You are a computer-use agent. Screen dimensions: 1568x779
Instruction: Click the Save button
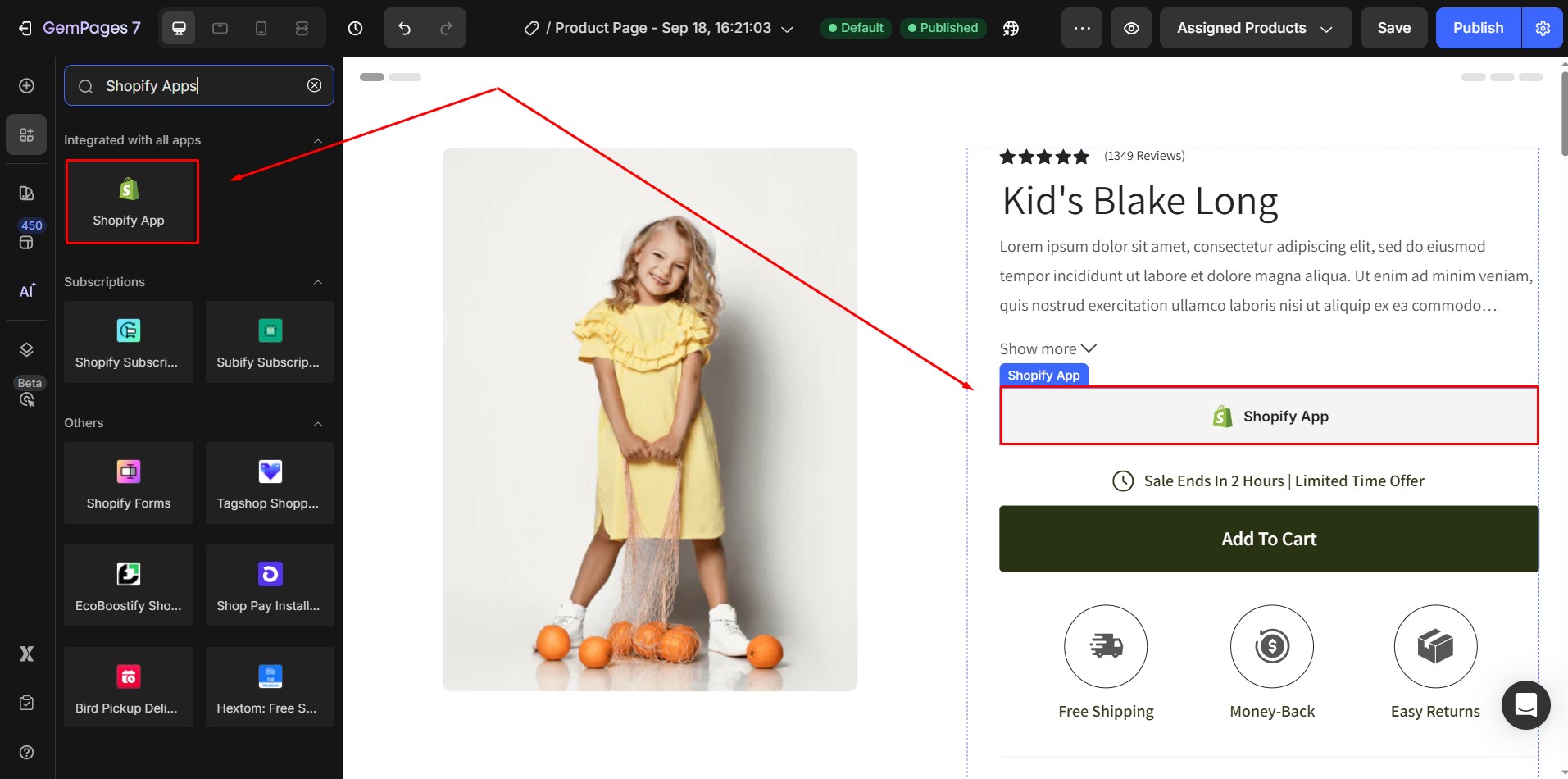(1393, 29)
